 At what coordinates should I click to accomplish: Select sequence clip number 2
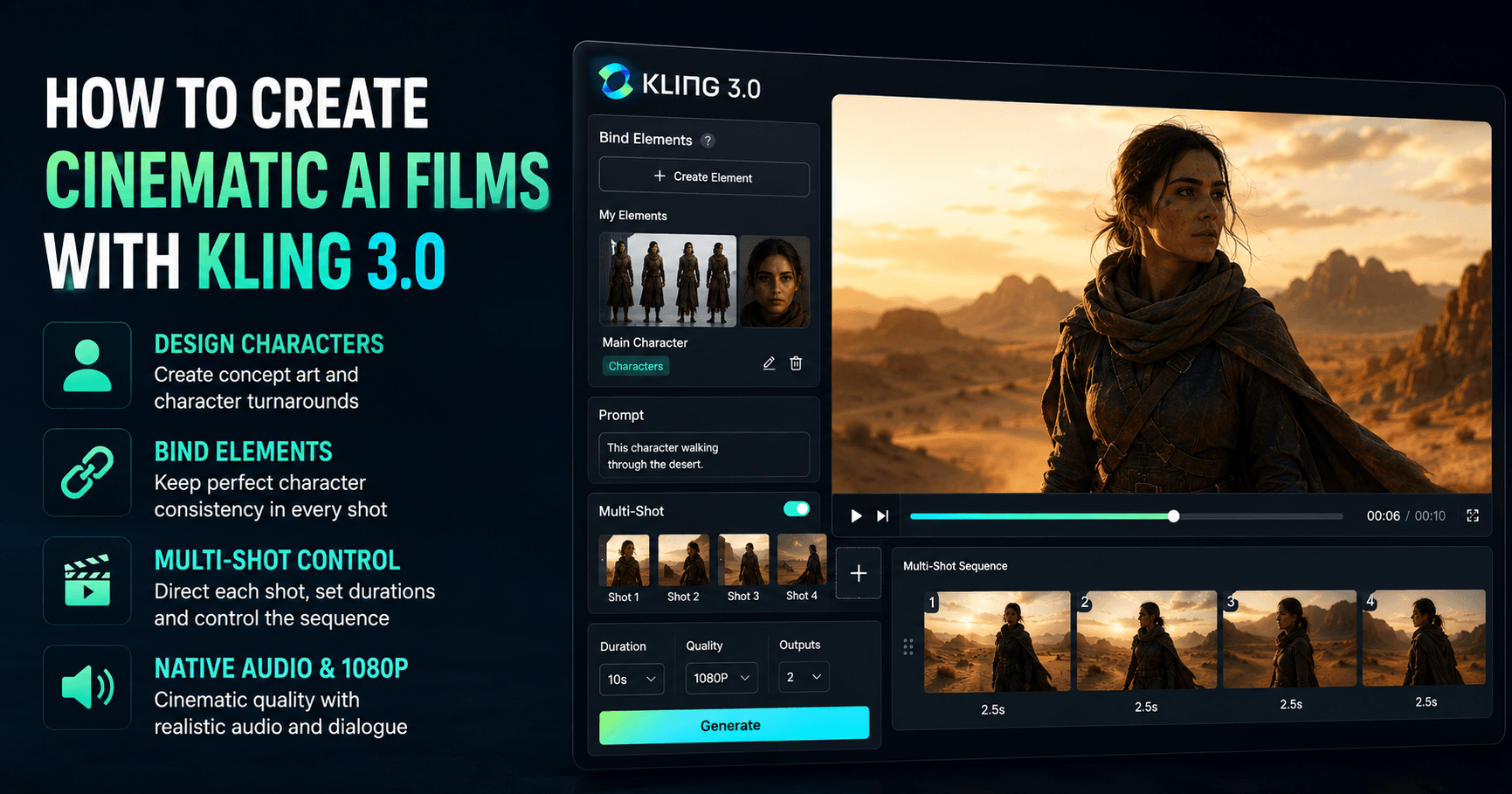1146,640
